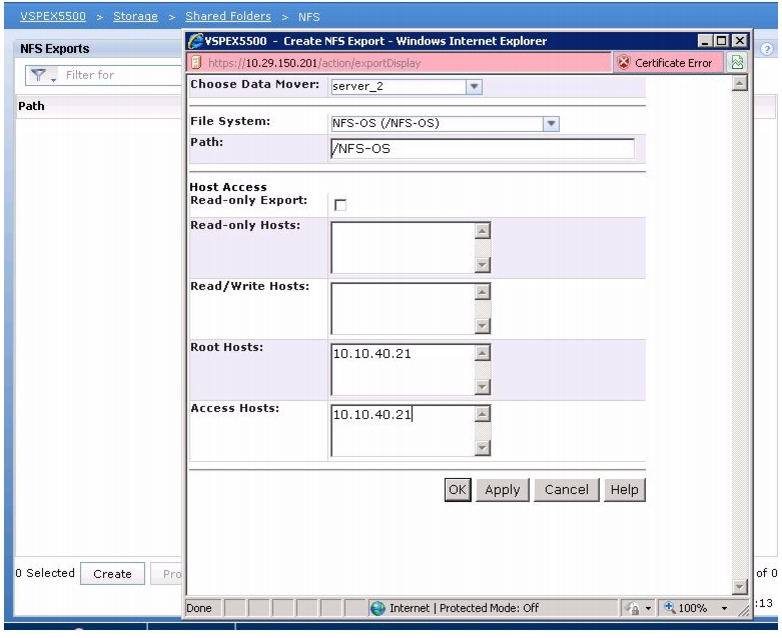Viewport: 782px width, 638px height.
Task: Click the Internet zone globe icon
Action: coord(378,608)
